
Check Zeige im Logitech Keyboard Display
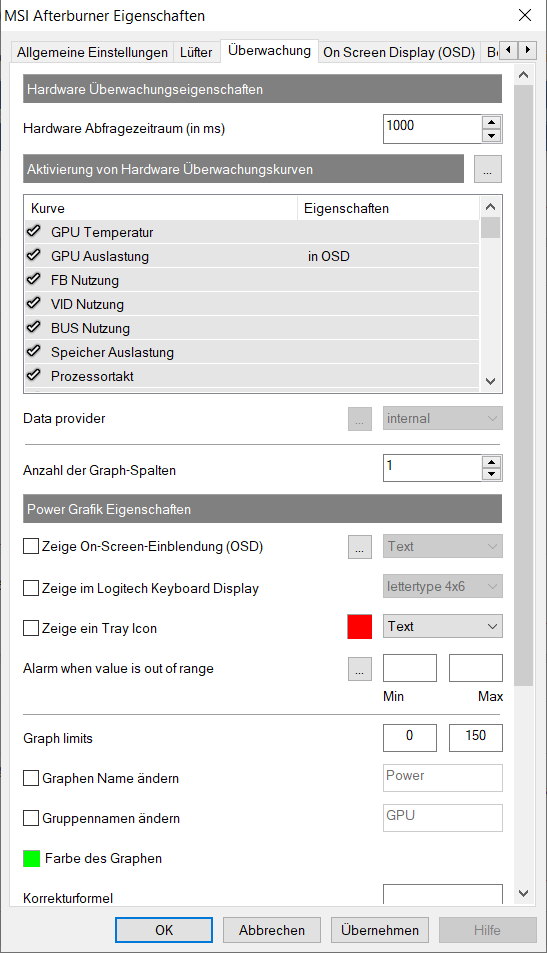tap(31, 588)
